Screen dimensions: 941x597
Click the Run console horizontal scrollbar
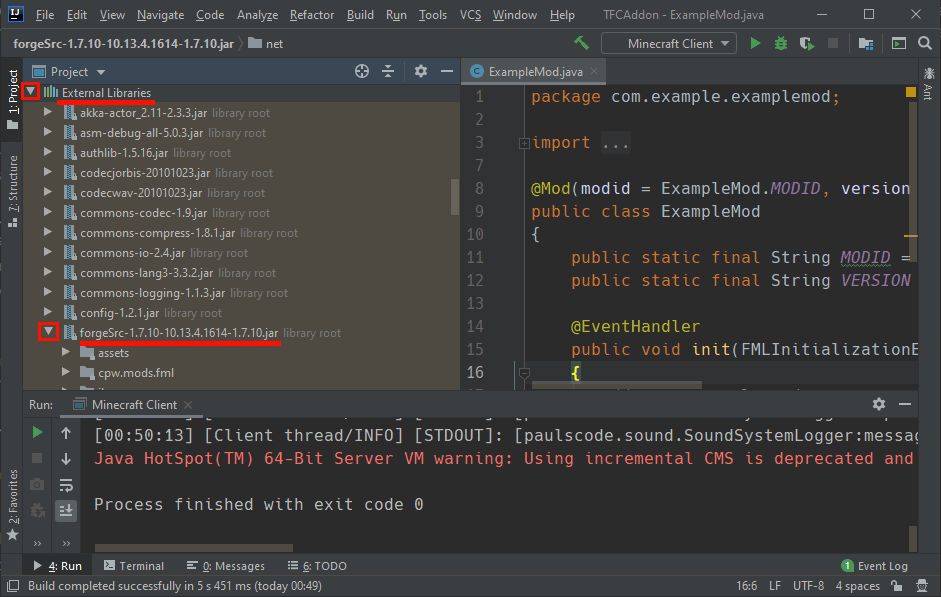pos(193,548)
